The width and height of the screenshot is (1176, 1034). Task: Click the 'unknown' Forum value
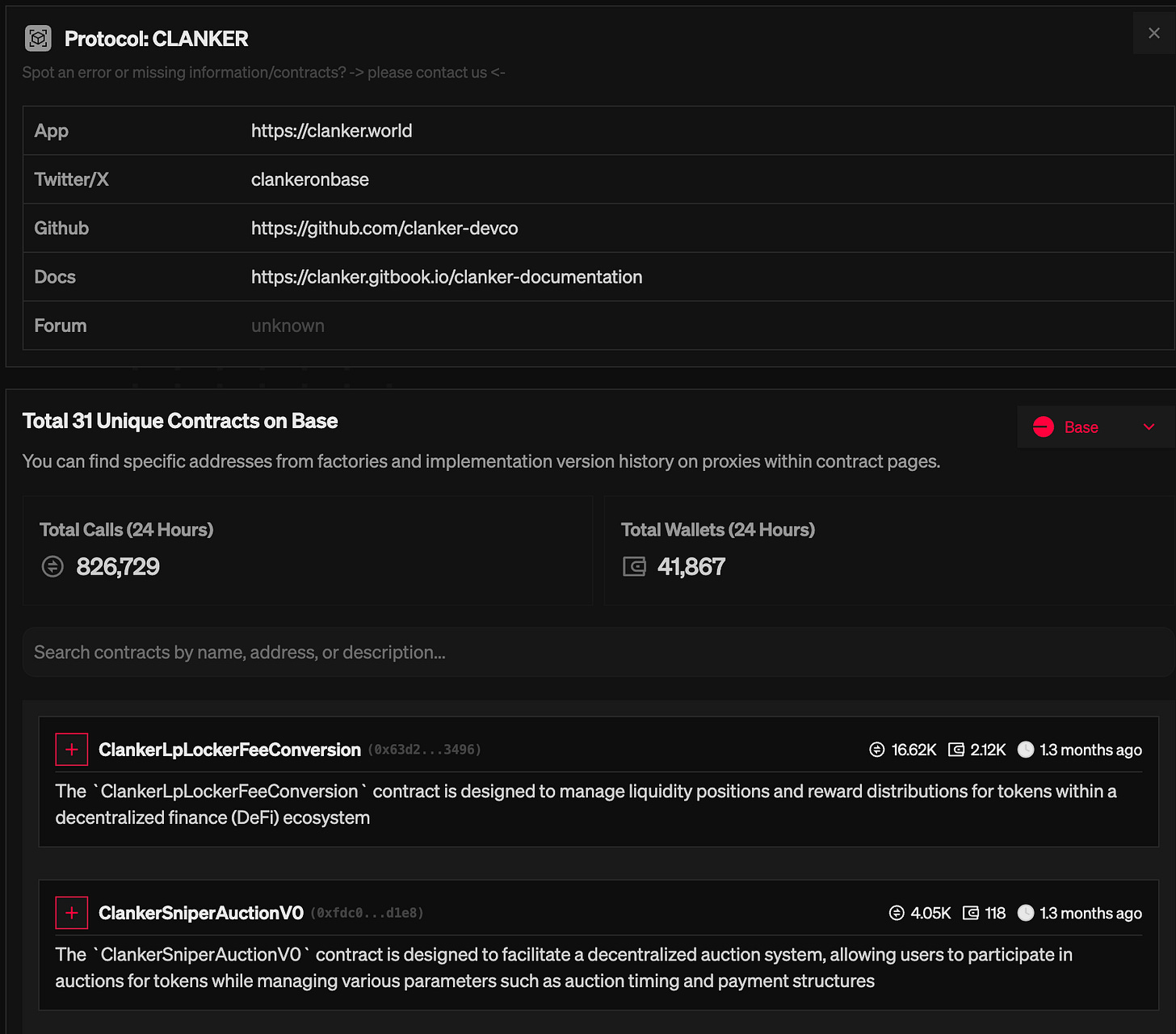pos(288,326)
